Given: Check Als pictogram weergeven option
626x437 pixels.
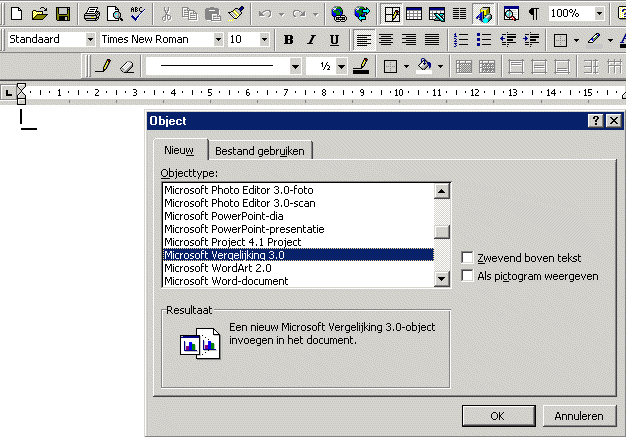Looking at the screenshot, I should point(467,276).
